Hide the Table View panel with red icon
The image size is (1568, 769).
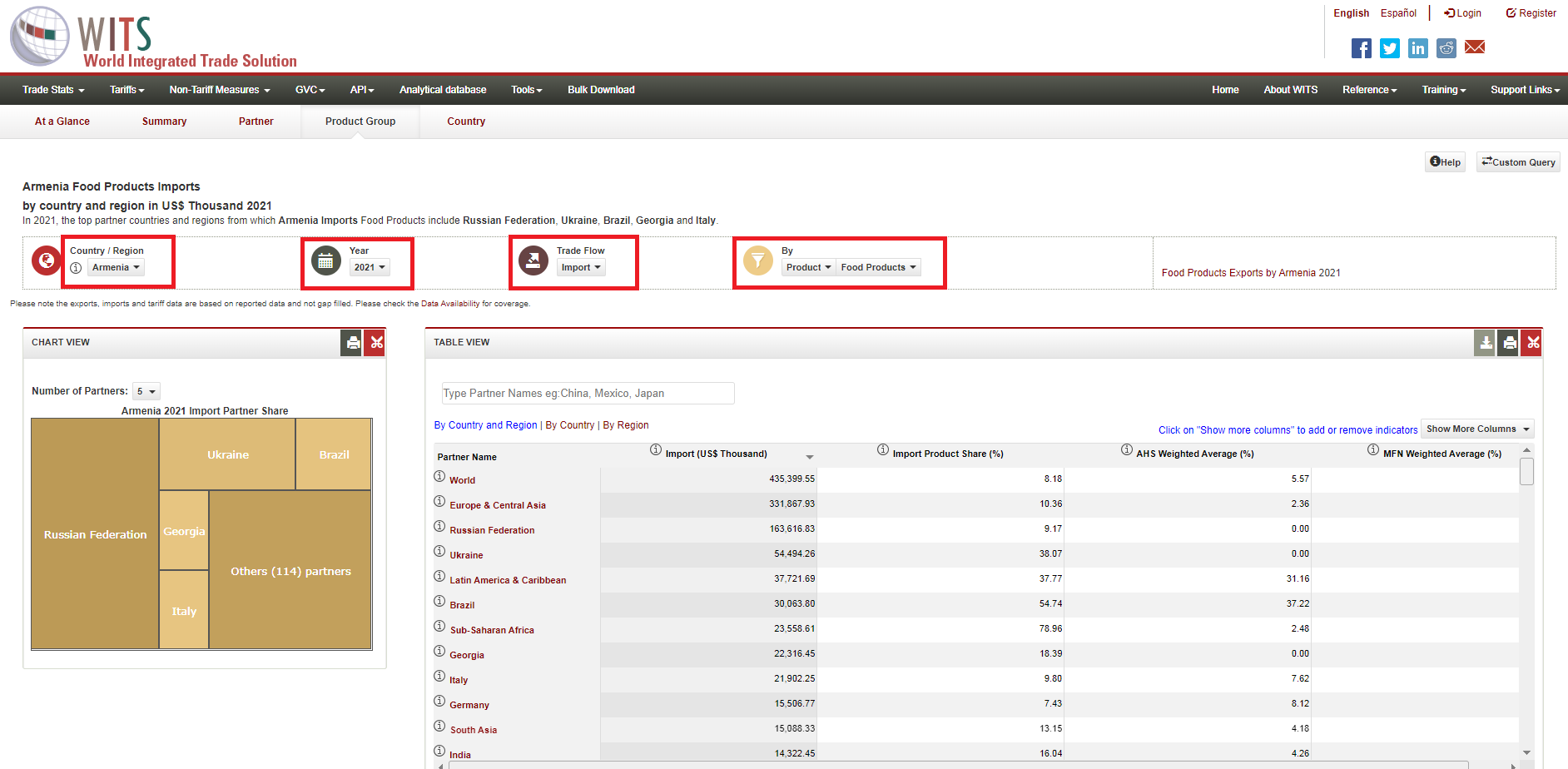[x=1532, y=343]
